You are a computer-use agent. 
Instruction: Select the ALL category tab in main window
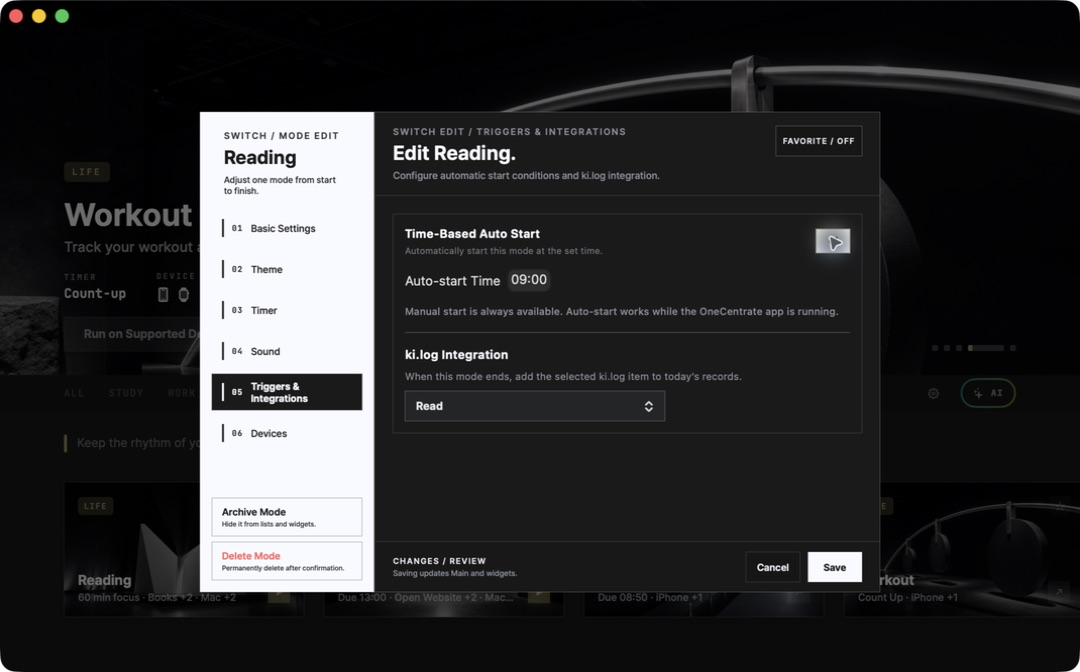[x=74, y=393]
